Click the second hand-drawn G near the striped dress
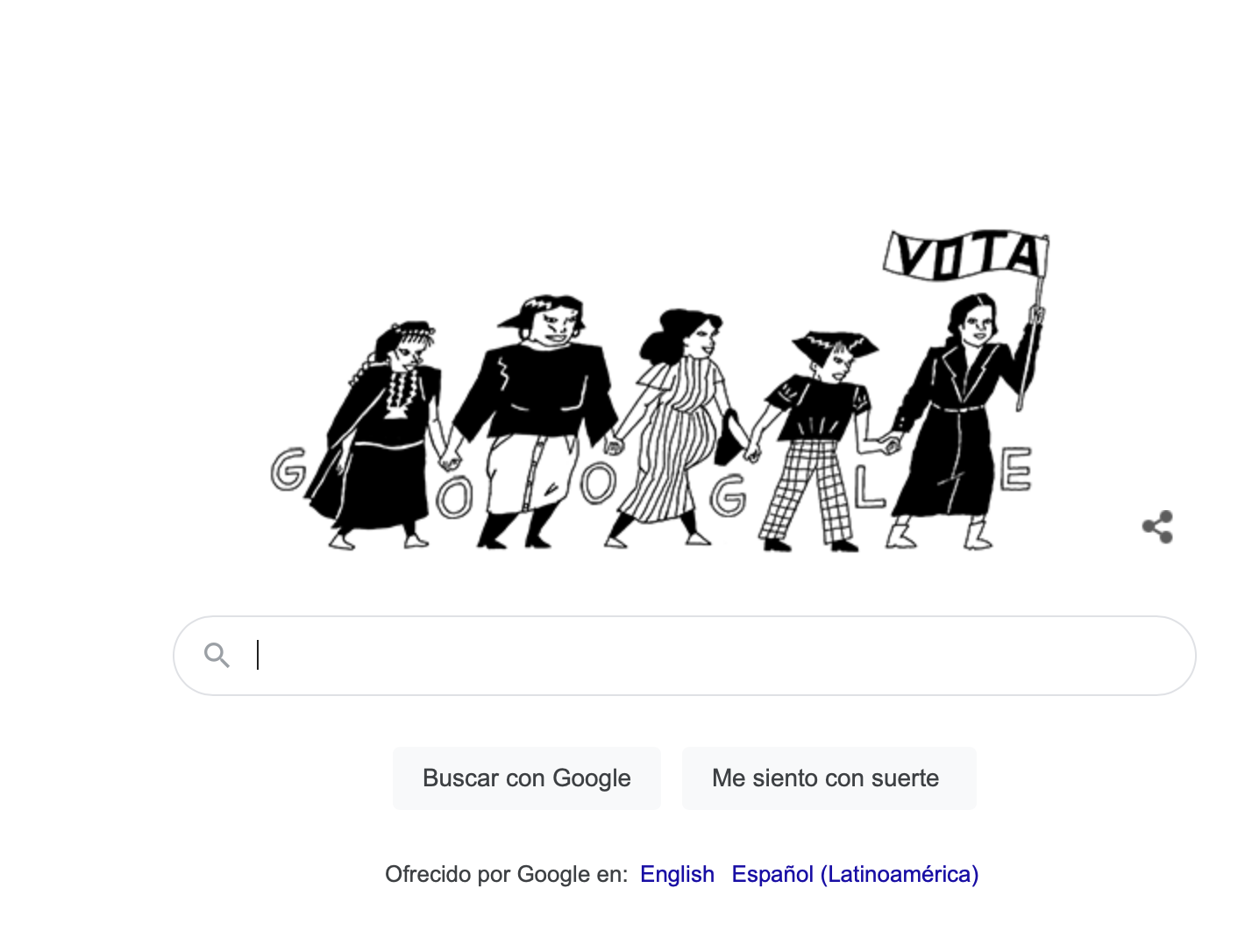1252x952 pixels. 728,495
